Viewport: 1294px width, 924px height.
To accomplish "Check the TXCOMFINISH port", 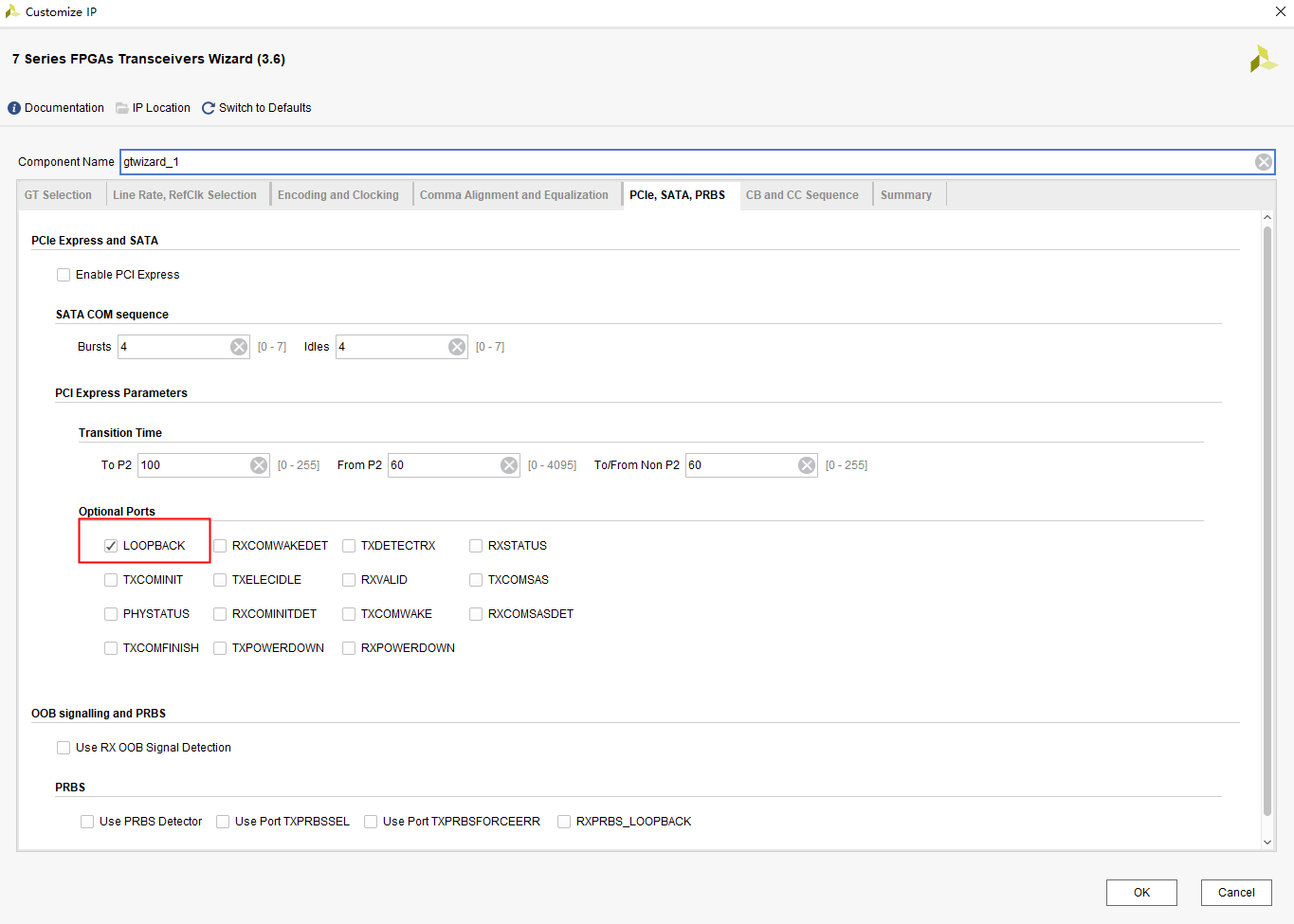I will 111,648.
